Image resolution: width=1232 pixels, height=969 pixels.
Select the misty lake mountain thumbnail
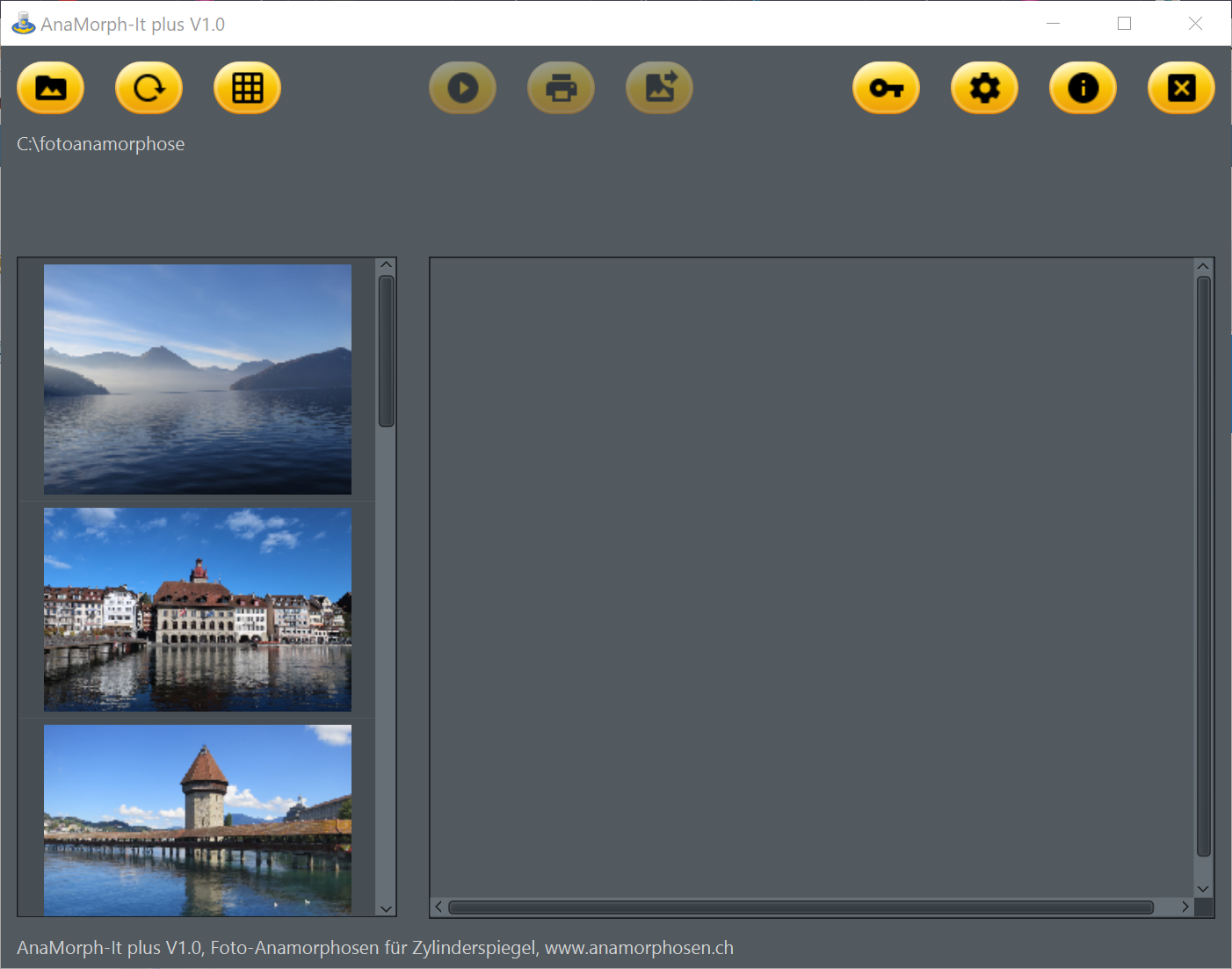(198, 380)
